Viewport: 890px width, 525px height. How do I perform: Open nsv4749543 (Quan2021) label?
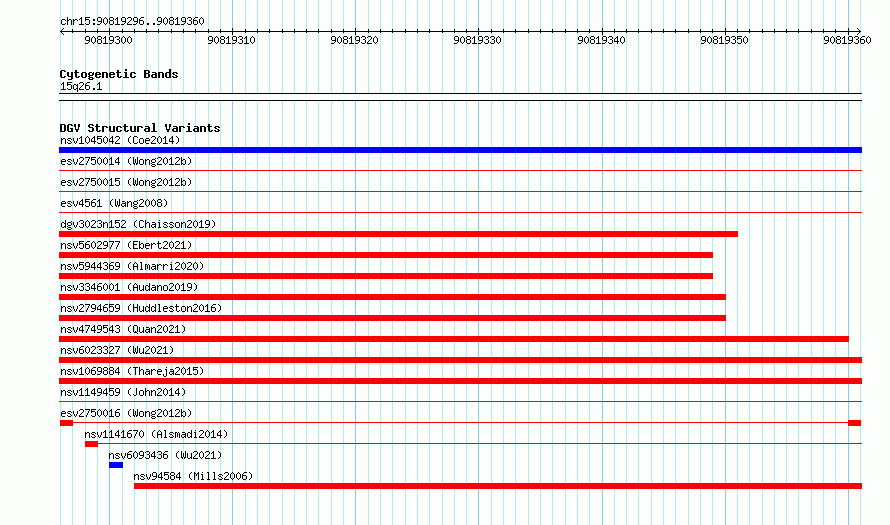pos(123,329)
